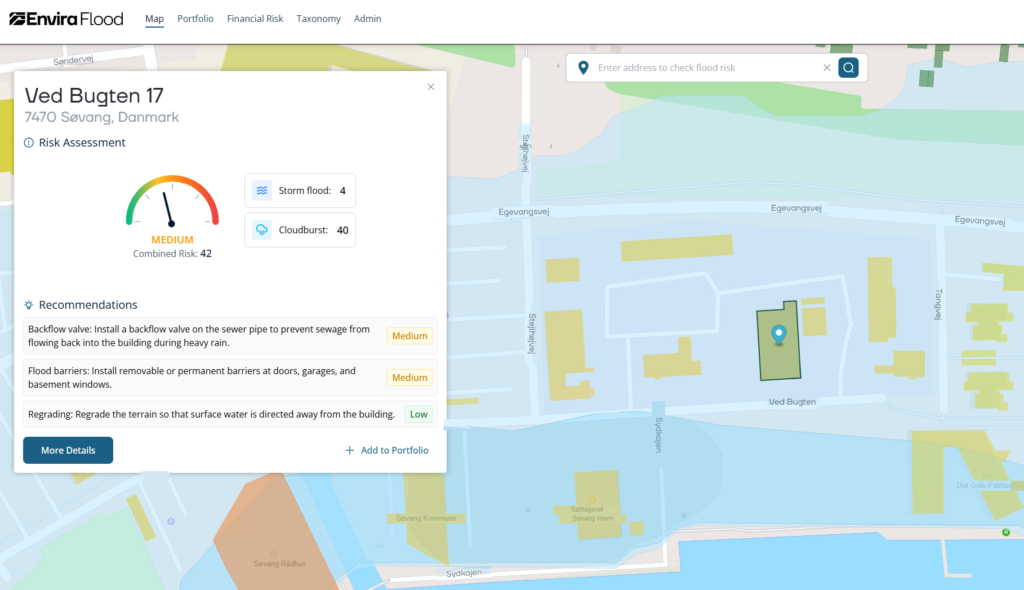Select the Regrading recommendation
This screenshot has height=590, width=1024.
coord(230,414)
